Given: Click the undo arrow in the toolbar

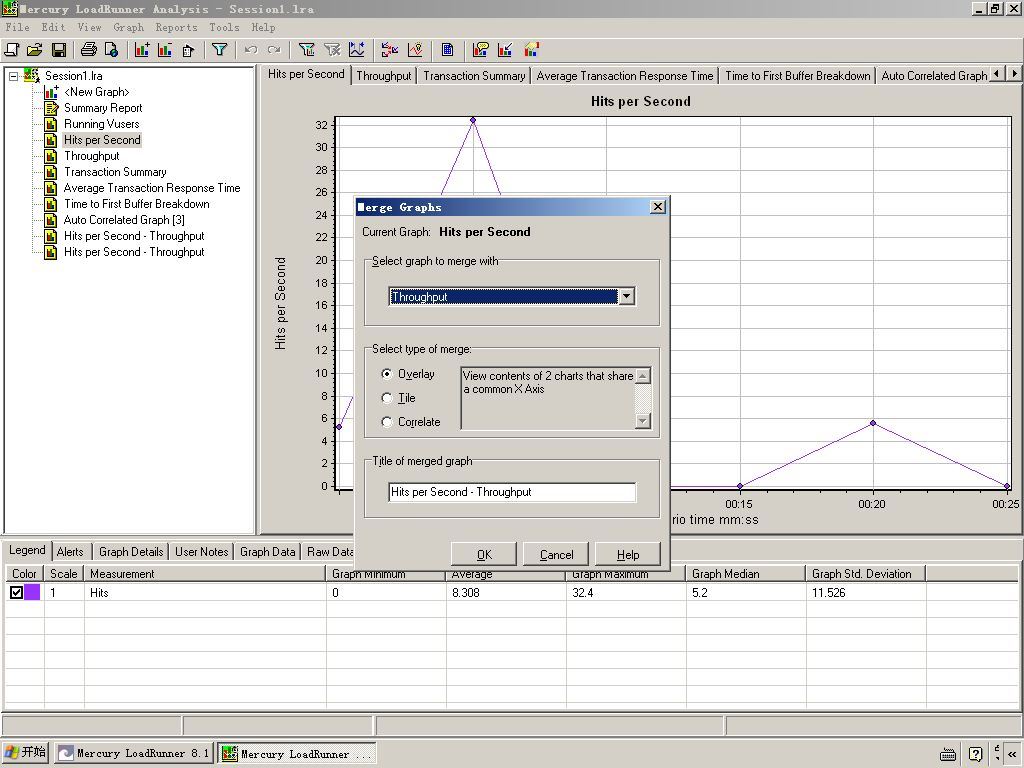Looking at the screenshot, I should coord(251,50).
